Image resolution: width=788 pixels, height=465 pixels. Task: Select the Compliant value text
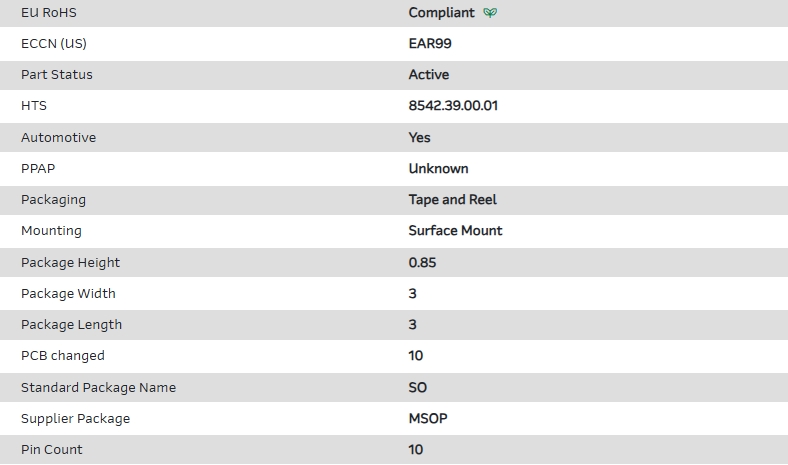[442, 13]
